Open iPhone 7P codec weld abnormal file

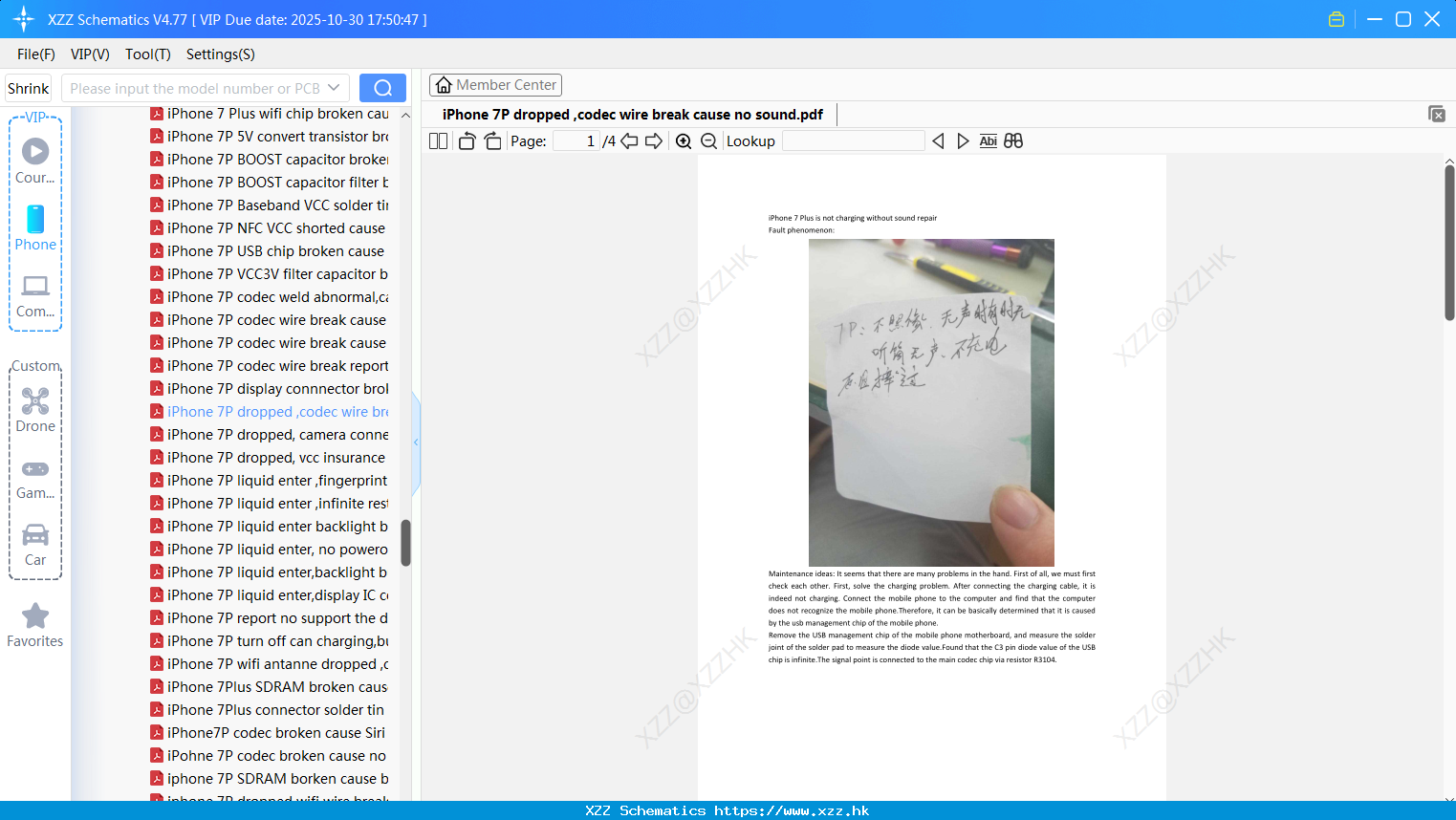[x=270, y=297]
